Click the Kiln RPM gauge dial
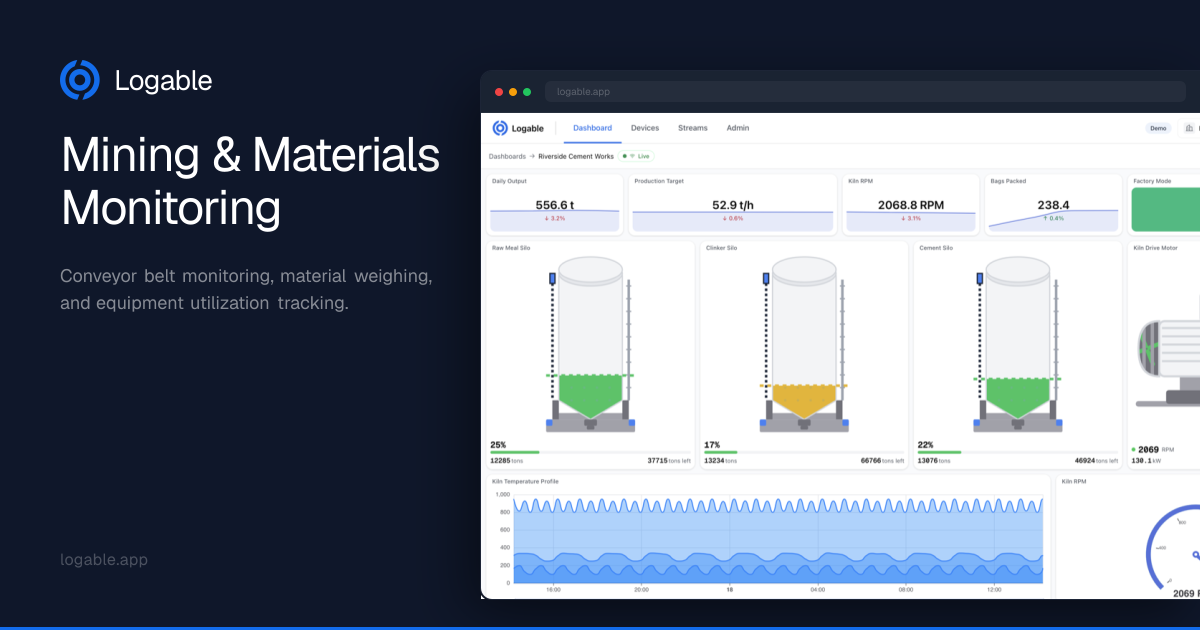This screenshot has height=630, width=1200. tap(1174, 548)
